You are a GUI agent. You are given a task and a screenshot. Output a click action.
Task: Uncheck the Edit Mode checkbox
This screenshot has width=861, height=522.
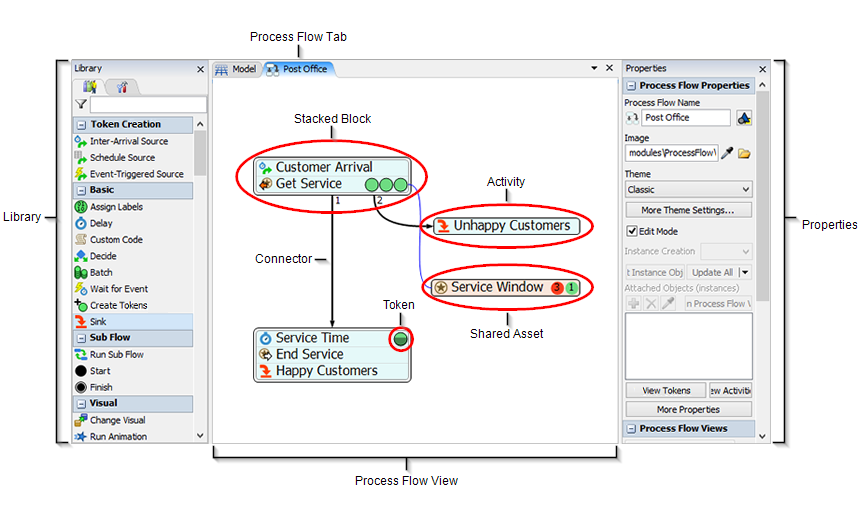(630, 231)
